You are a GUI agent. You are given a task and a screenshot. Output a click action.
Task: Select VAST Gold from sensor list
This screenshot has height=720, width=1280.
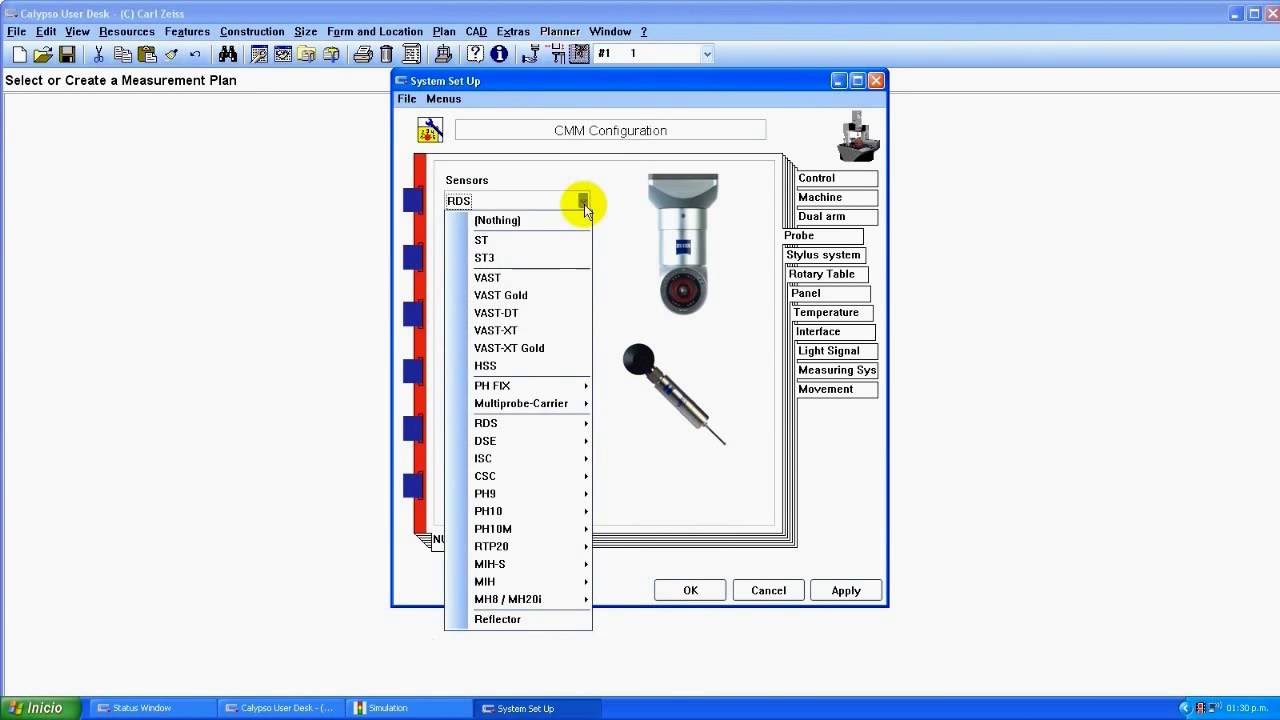(x=530, y=295)
